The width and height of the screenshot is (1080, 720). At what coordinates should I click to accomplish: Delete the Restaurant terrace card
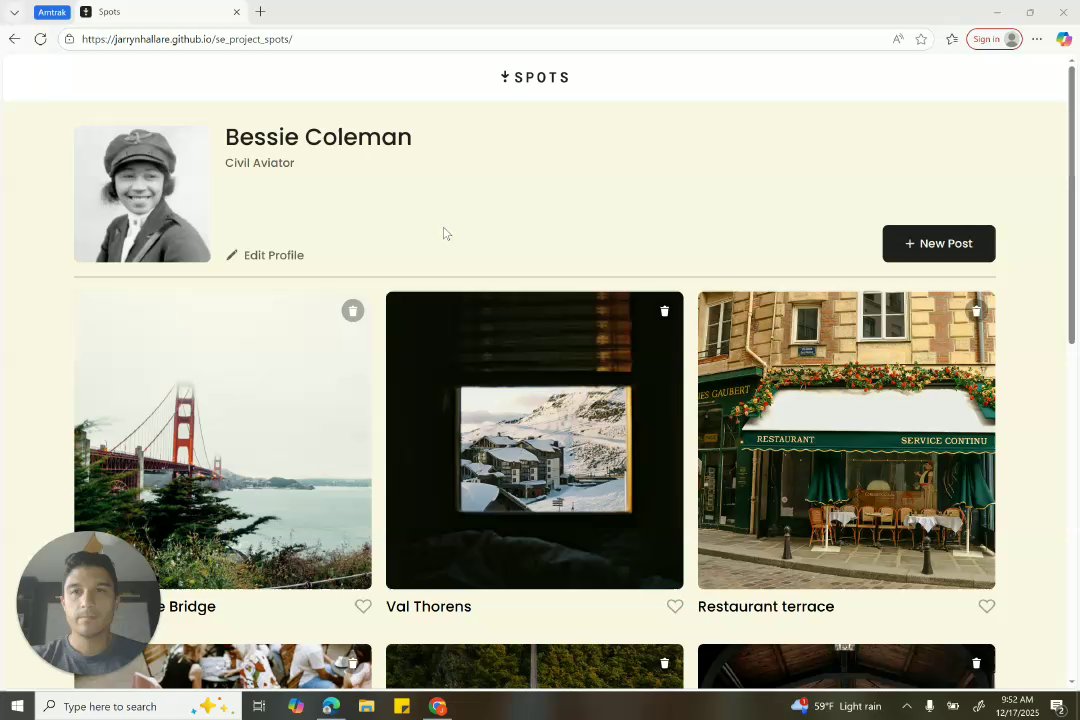click(976, 311)
